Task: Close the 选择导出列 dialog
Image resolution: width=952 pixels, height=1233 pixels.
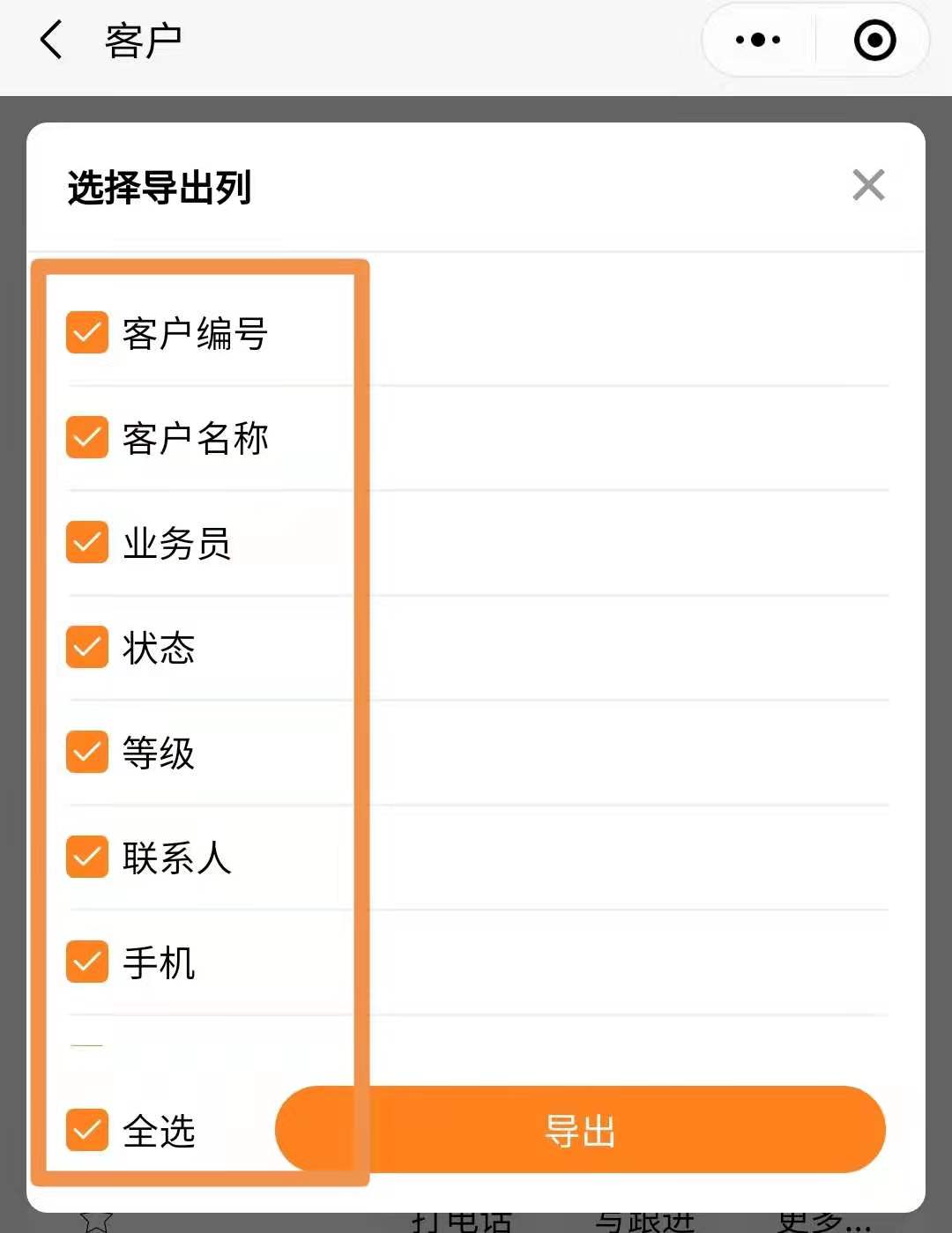Action: pos(868,185)
